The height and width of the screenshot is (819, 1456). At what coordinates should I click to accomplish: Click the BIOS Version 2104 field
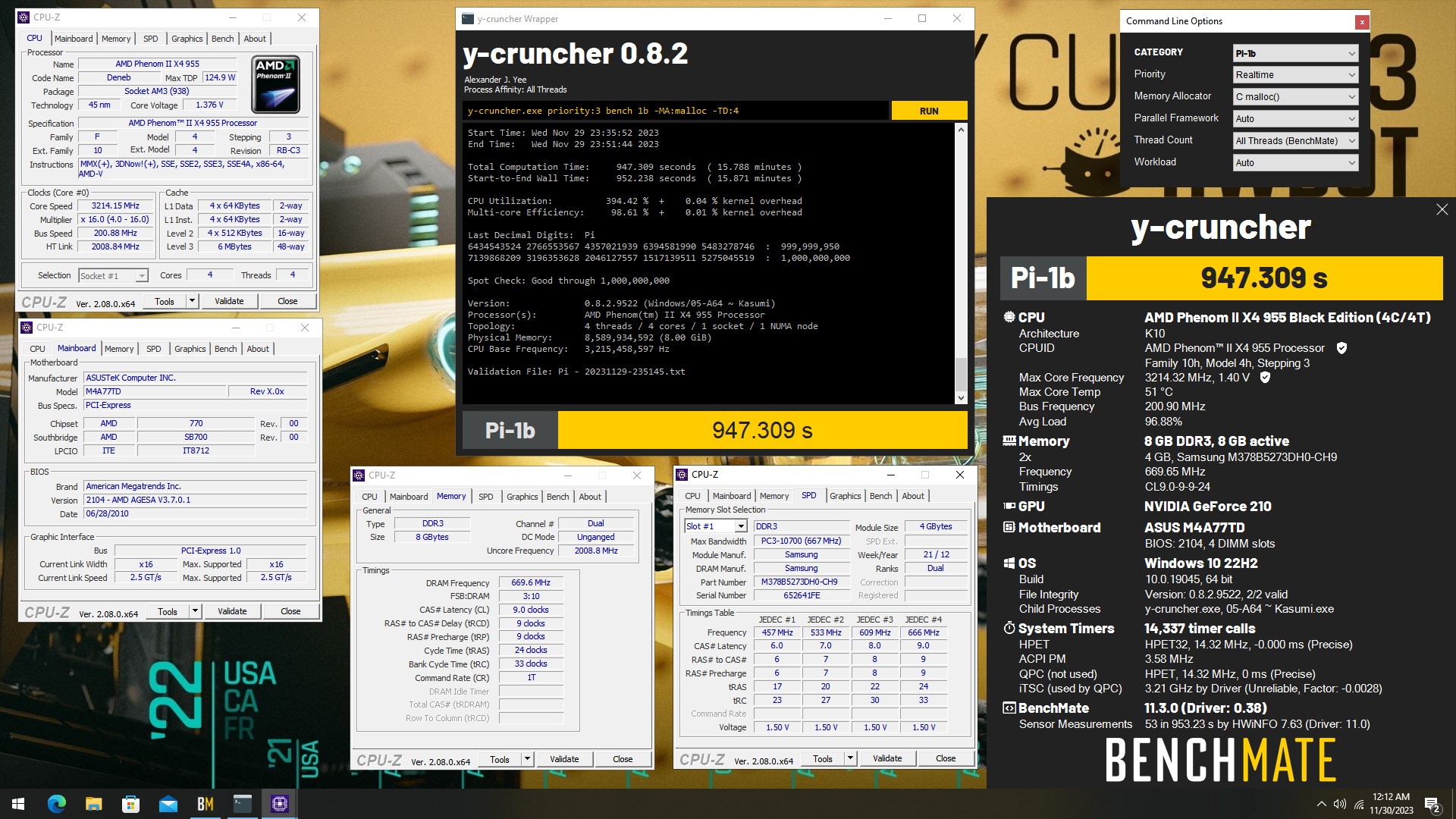click(196, 500)
